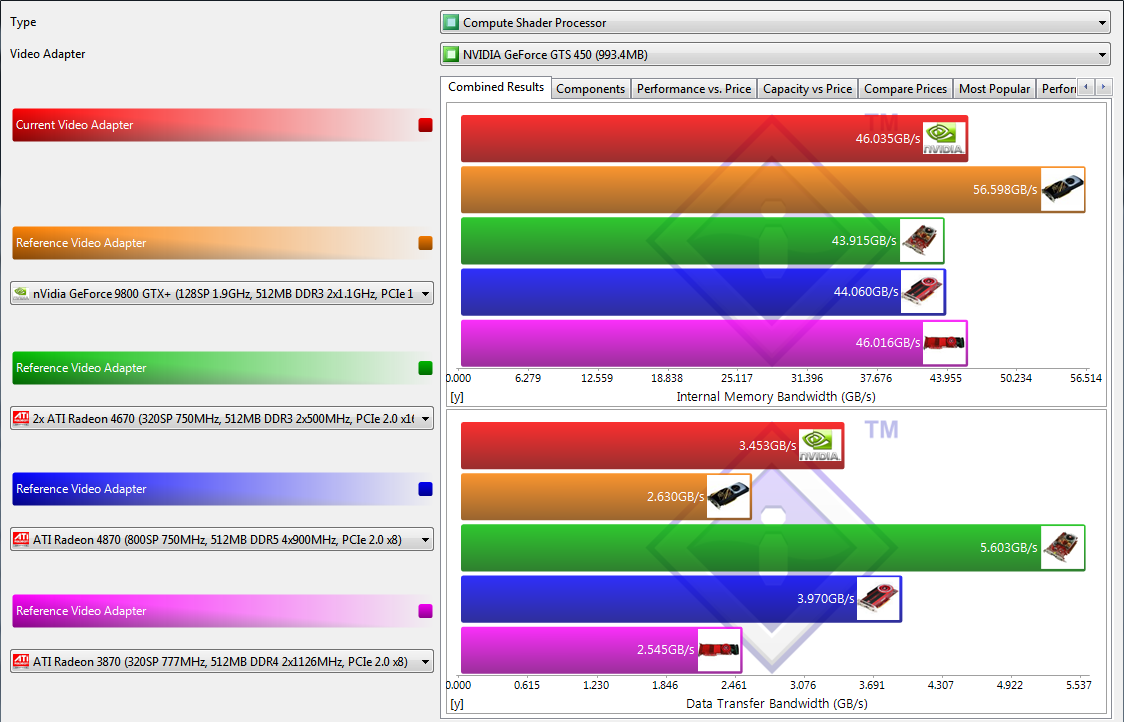The height and width of the screenshot is (722, 1124).
Task: Click the green Reference Video Adapter label bar
Action: (222, 368)
